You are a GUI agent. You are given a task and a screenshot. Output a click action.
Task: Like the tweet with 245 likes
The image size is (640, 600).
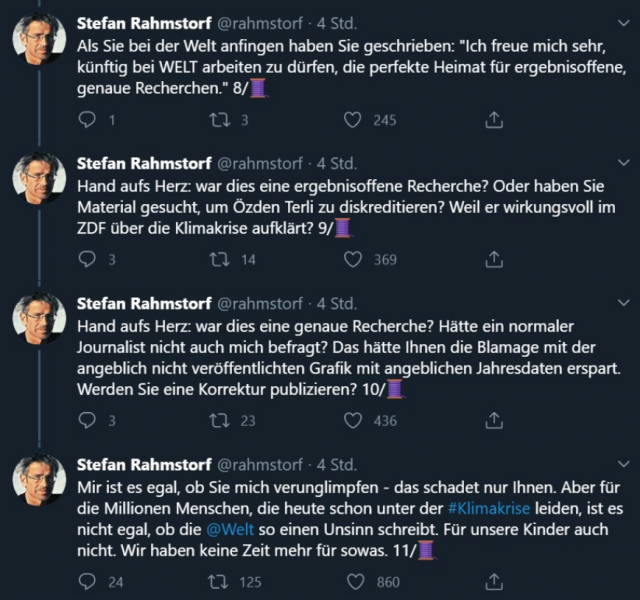[352, 121]
